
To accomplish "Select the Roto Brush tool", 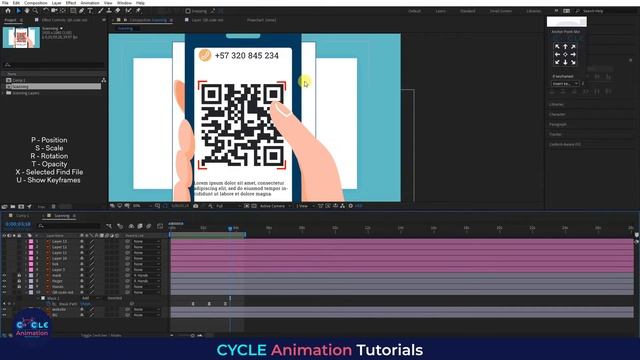I will click(x=128, y=11).
